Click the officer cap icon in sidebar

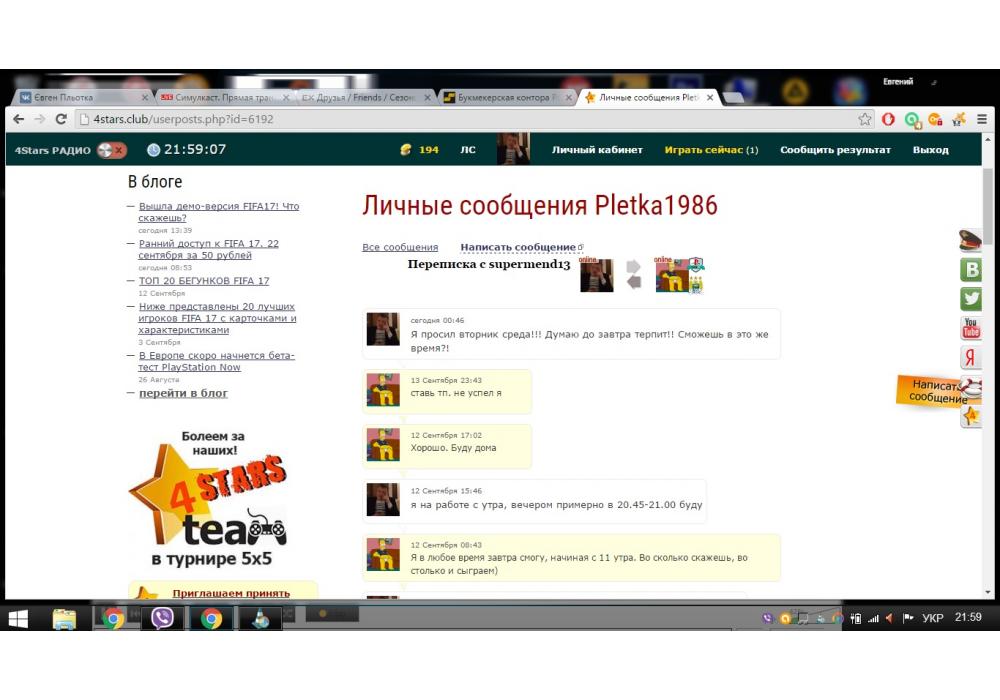pyautogui.click(x=970, y=240)
